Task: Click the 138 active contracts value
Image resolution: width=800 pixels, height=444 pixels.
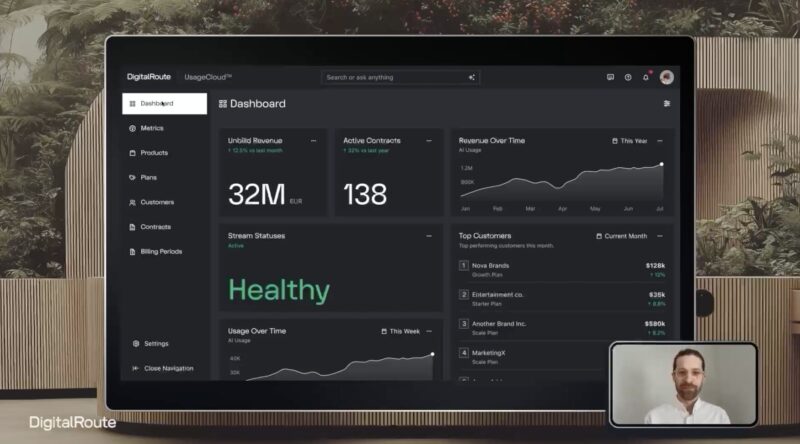Action: pos(365,194)
